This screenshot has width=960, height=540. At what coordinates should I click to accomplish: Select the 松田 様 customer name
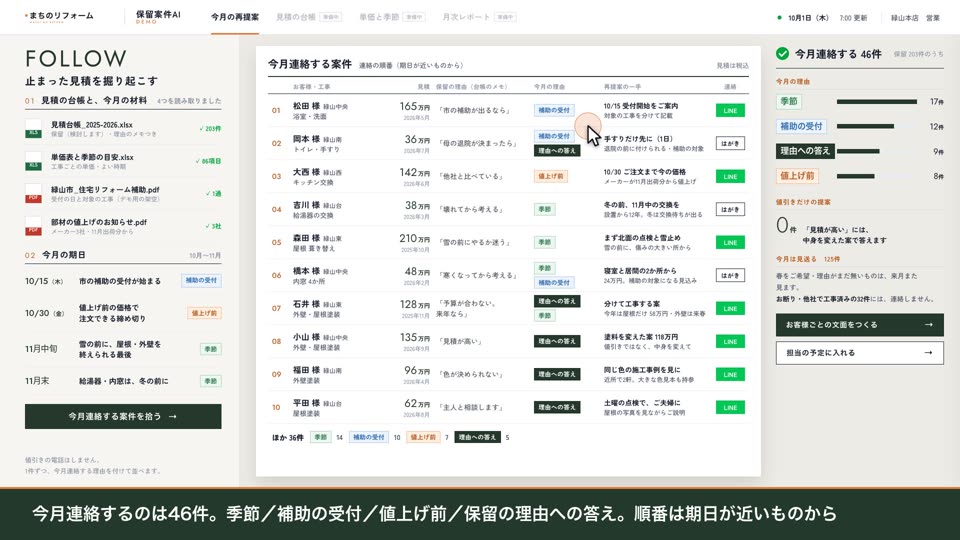pos(306,106)
